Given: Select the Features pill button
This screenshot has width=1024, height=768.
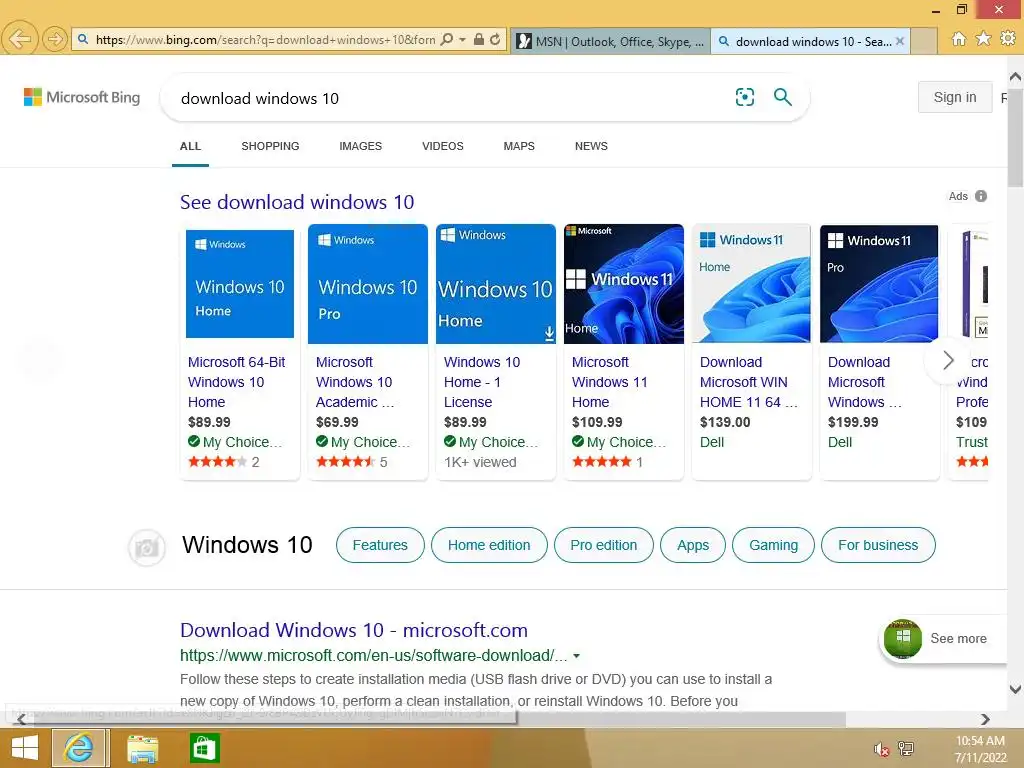Looking at the screenshot, I should coord(380,545).
